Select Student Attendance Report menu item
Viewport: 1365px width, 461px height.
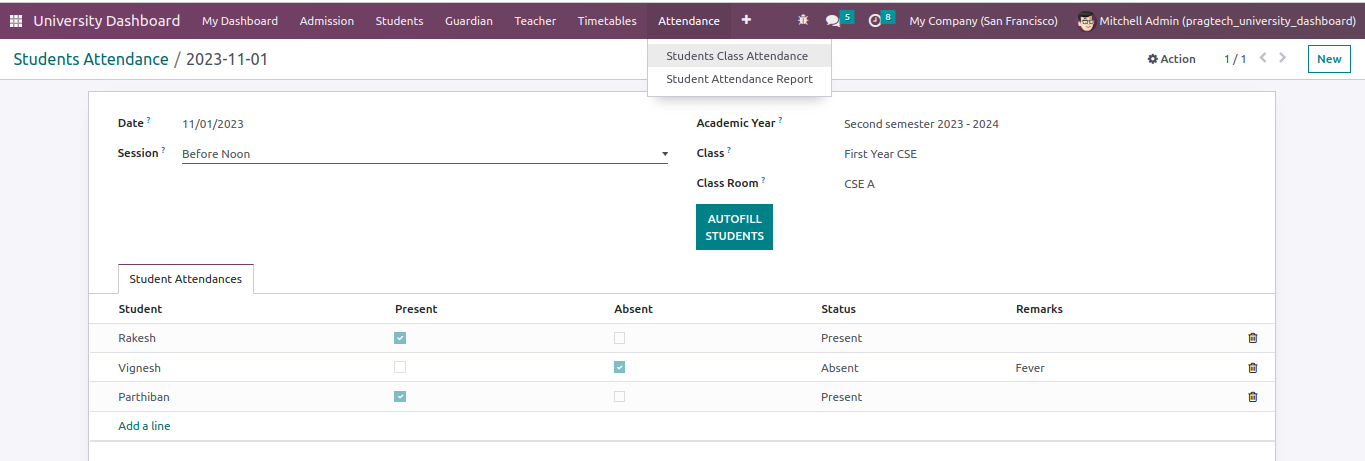pos(739,79)
